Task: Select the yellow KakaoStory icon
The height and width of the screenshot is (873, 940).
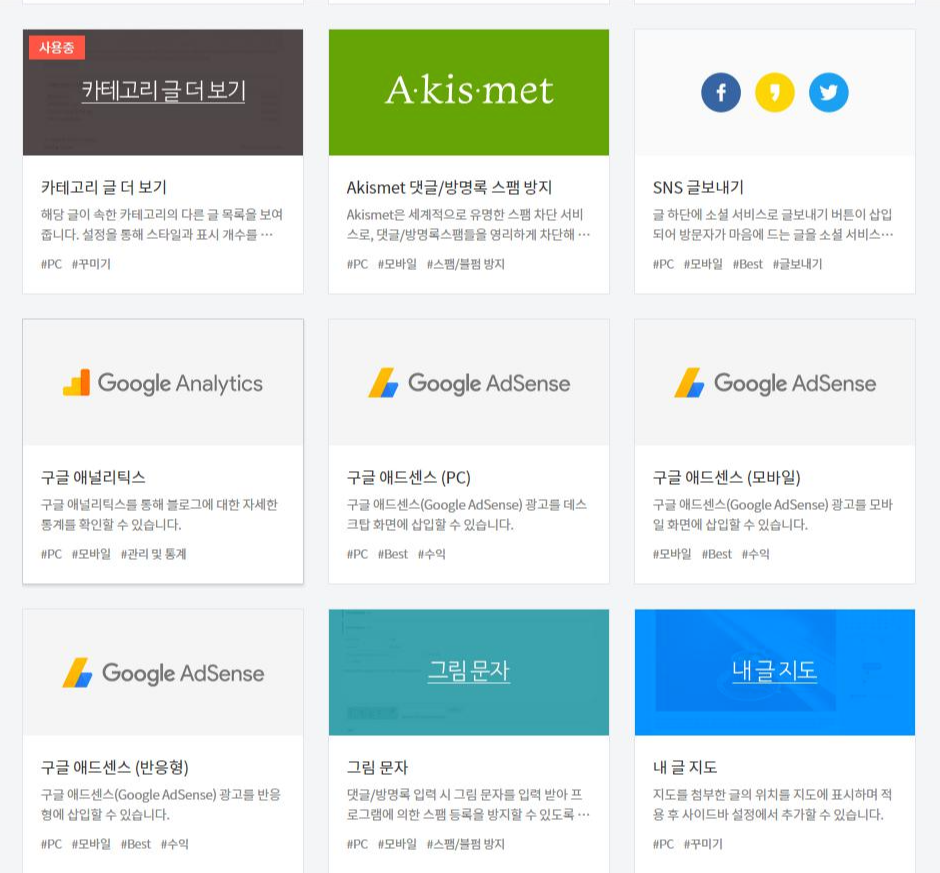Action: [x=774, y=91]
